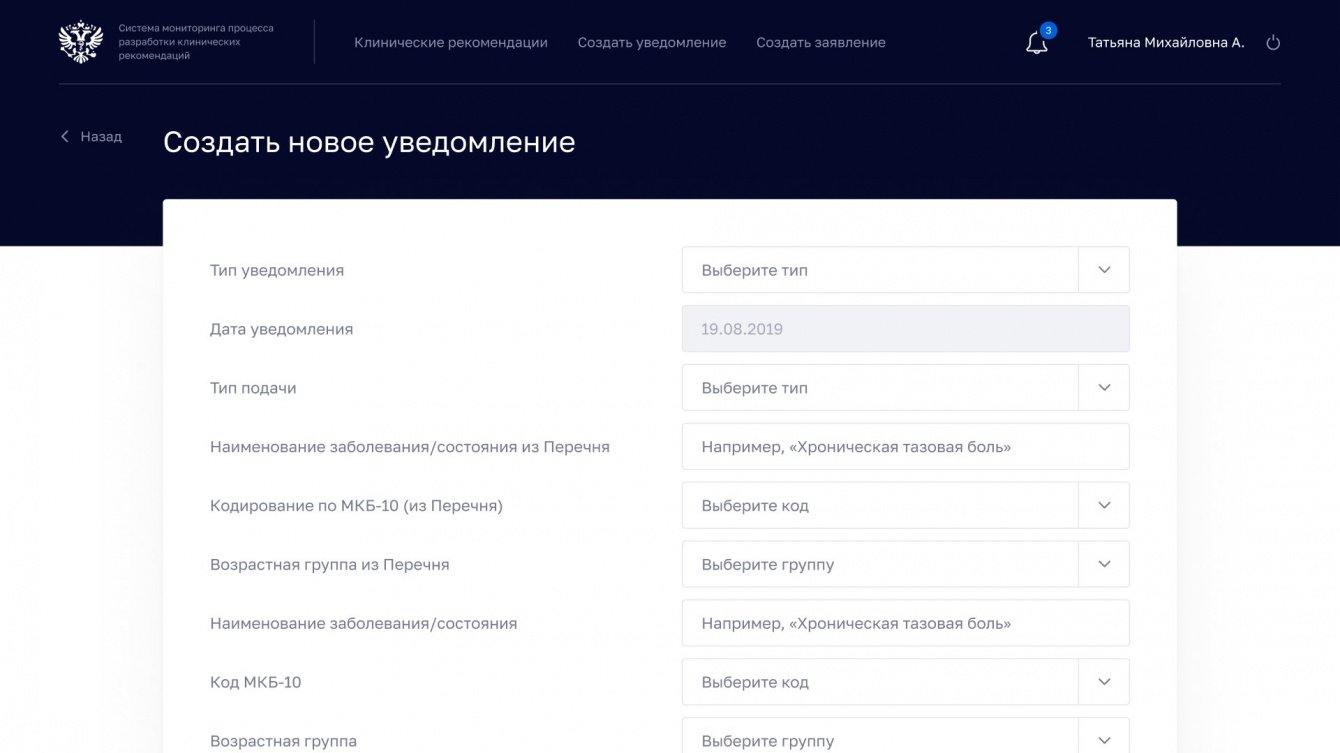Viewport: 1340px width, 753px height.
Task: Open the Клинические рекомендации menu item
Action: coord(451,43)
